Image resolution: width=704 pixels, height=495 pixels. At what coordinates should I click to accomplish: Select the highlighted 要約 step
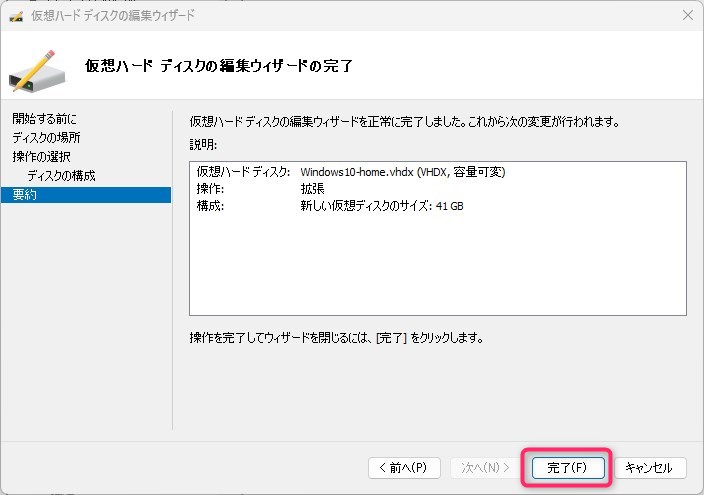pyautogui.click(x=26, y=195)
